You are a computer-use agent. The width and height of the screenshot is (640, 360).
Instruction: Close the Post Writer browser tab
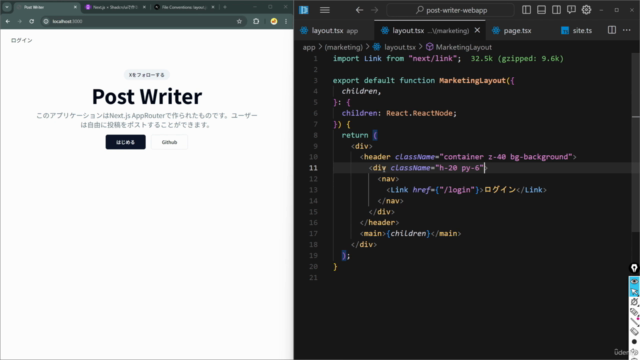75,7
